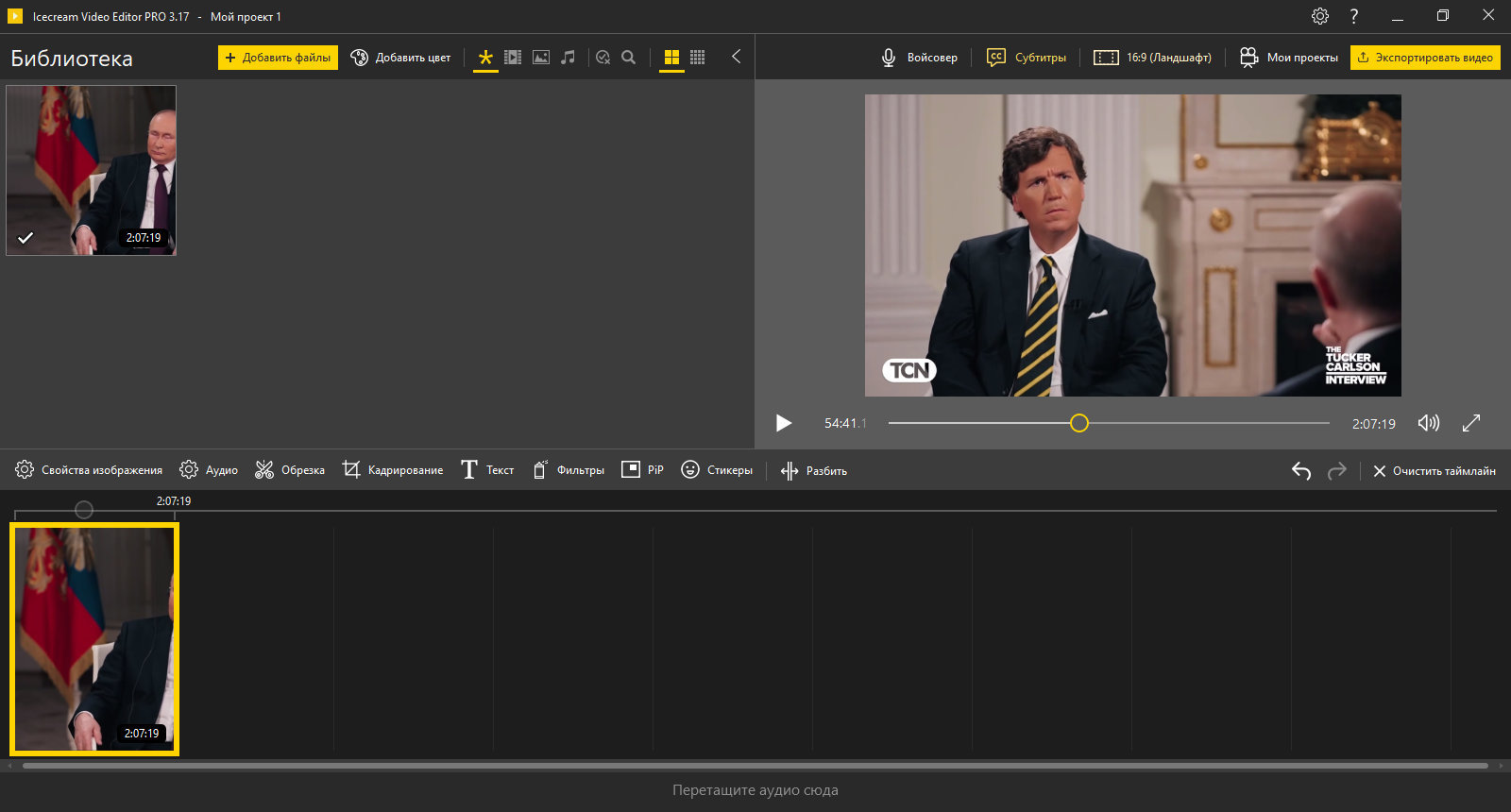Filter library by audio music note icon
Viewport: 1511px width, 812px height.
click(x=568, y=58)
